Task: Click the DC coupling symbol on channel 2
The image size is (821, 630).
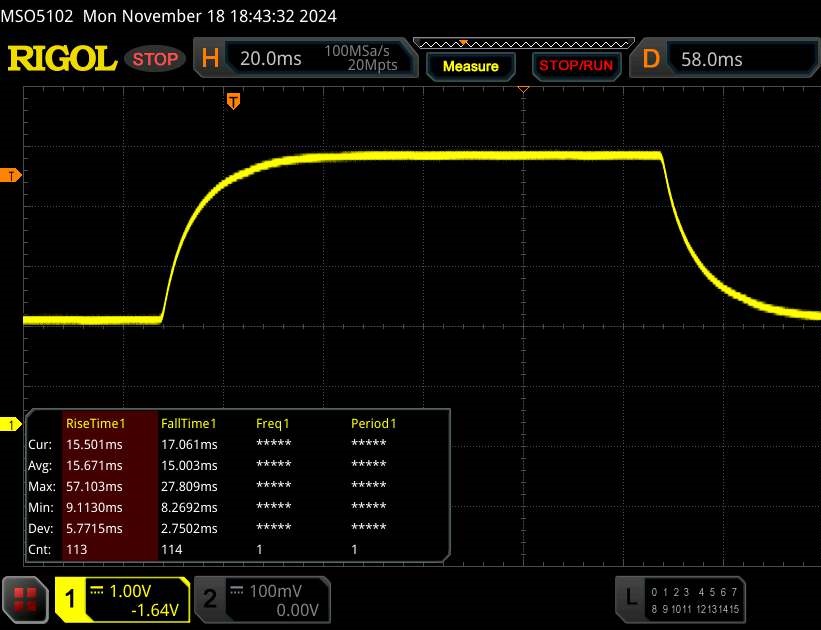Action: pyautogui.click(x=237, y=591)
